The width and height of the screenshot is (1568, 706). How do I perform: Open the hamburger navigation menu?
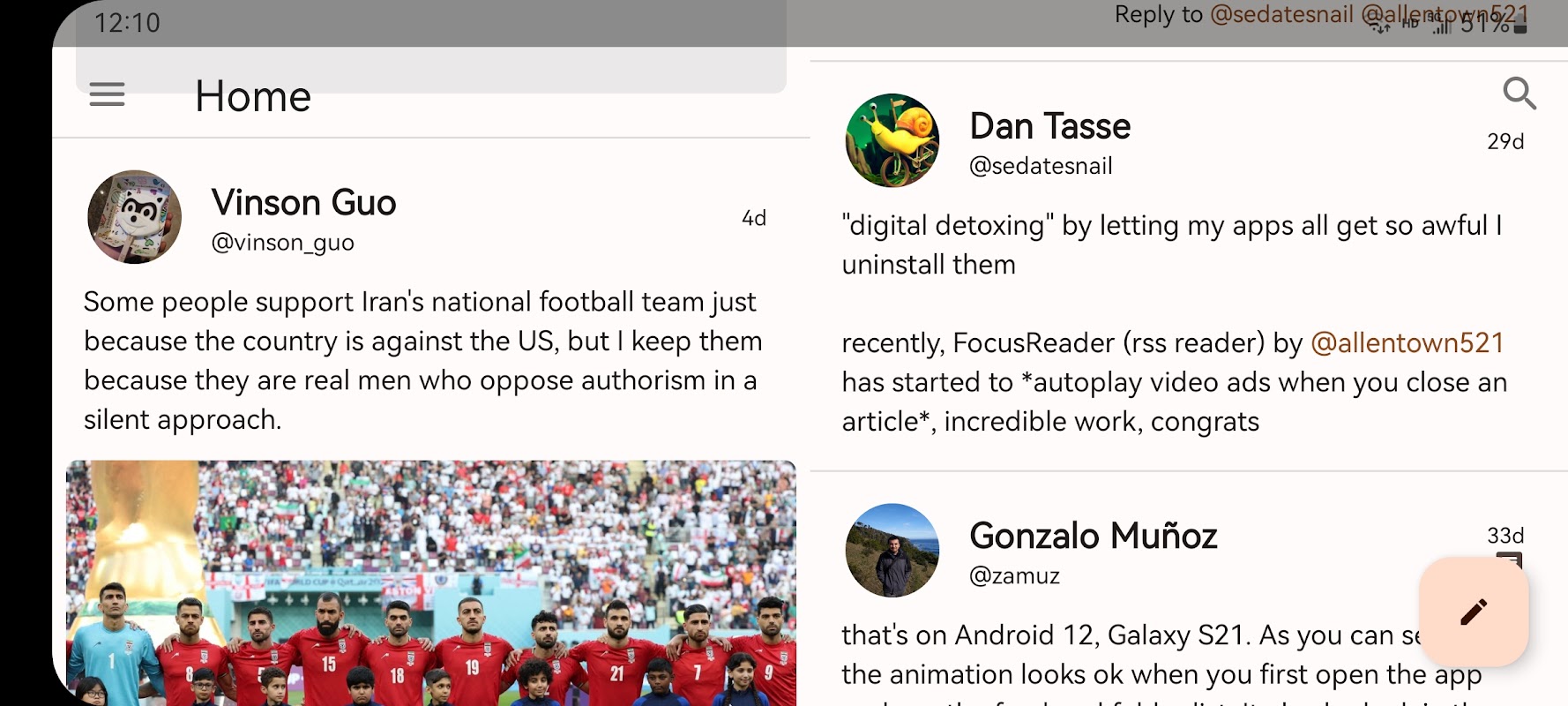107,94
